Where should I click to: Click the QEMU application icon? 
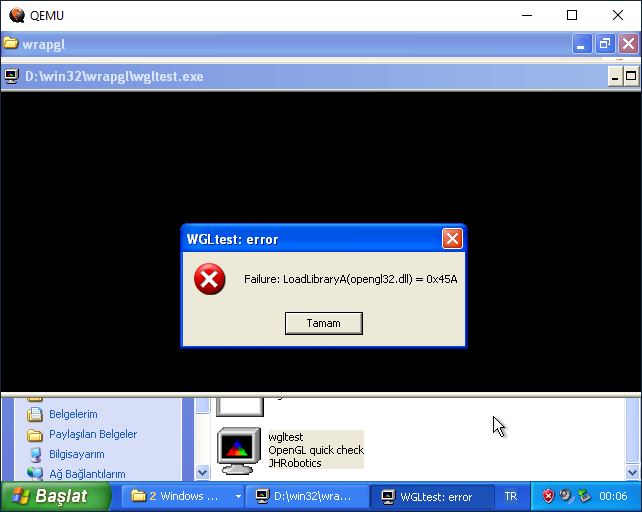click(x=17, y=15)
